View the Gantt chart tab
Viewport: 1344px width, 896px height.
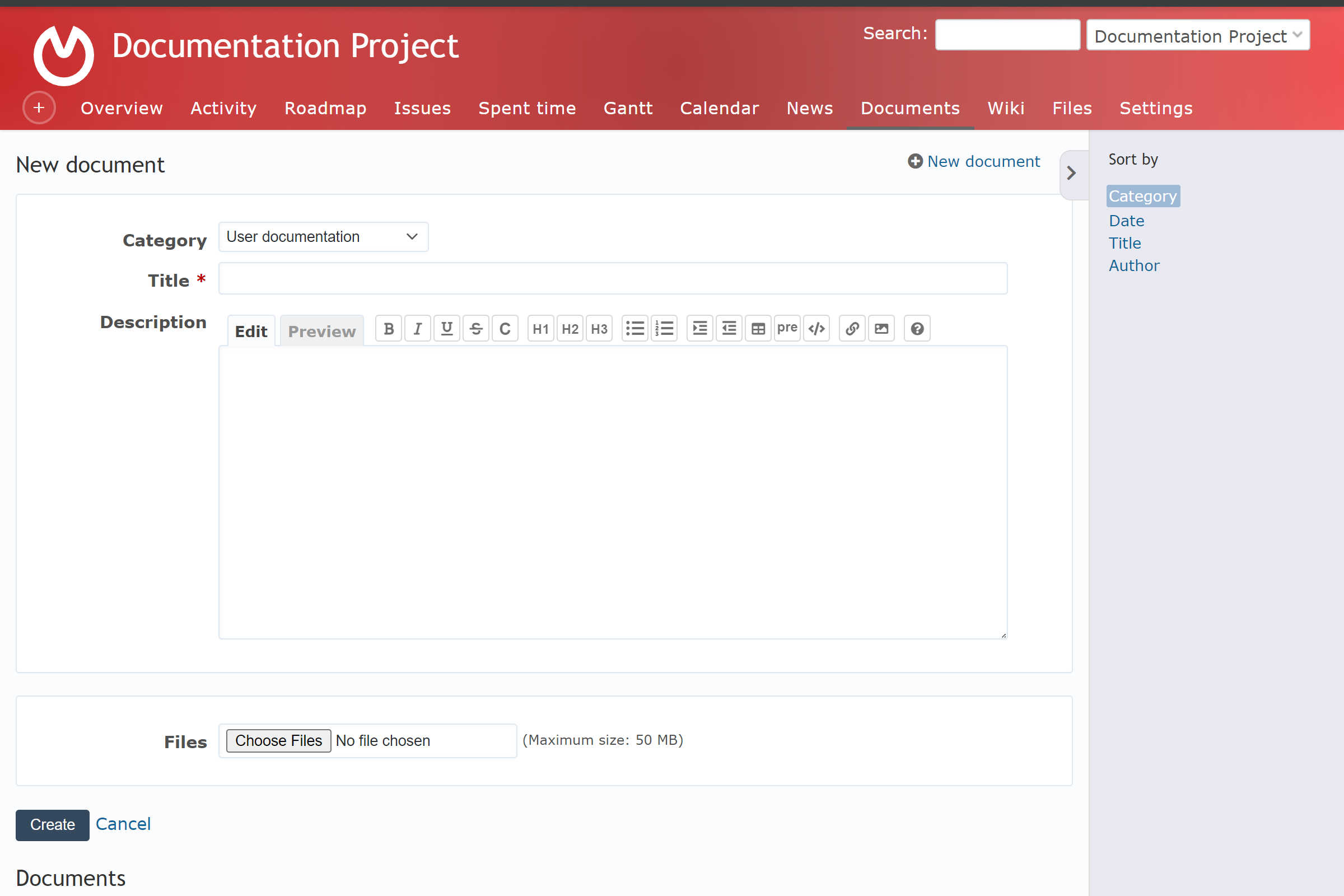click(628, 108)
